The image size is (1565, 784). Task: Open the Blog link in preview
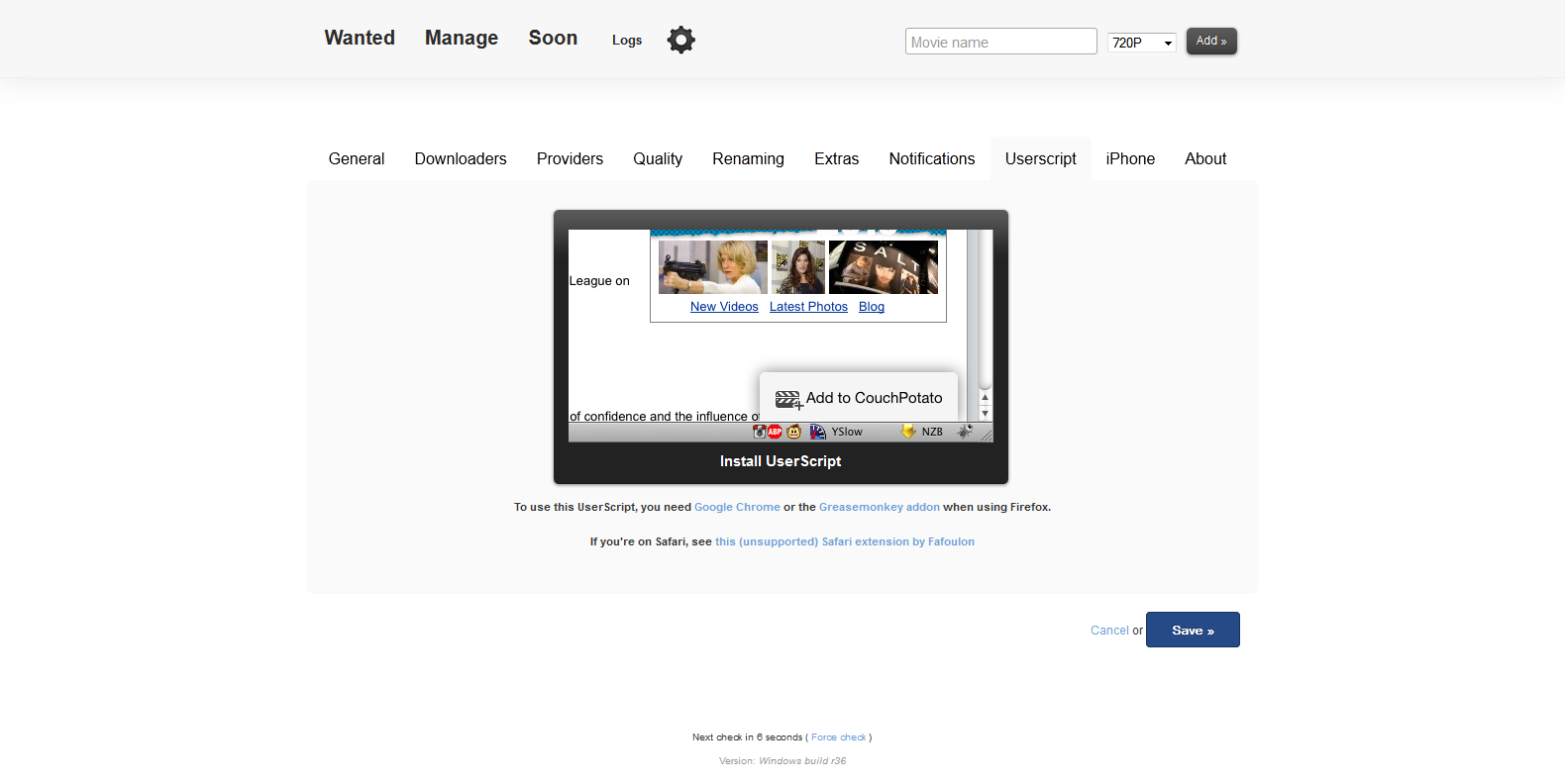tap(872, 307)
